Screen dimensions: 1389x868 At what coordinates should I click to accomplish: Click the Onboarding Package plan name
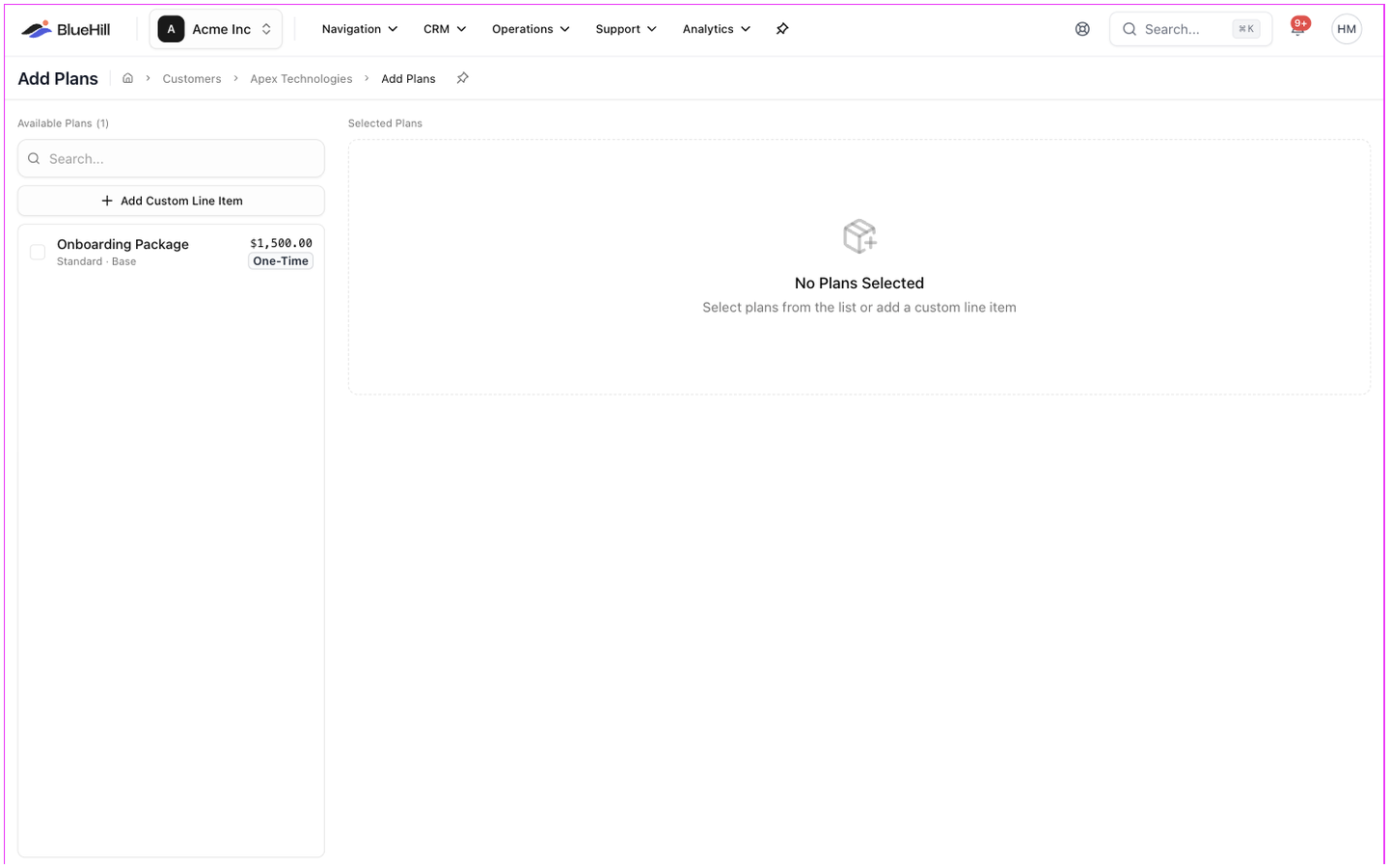123,244
